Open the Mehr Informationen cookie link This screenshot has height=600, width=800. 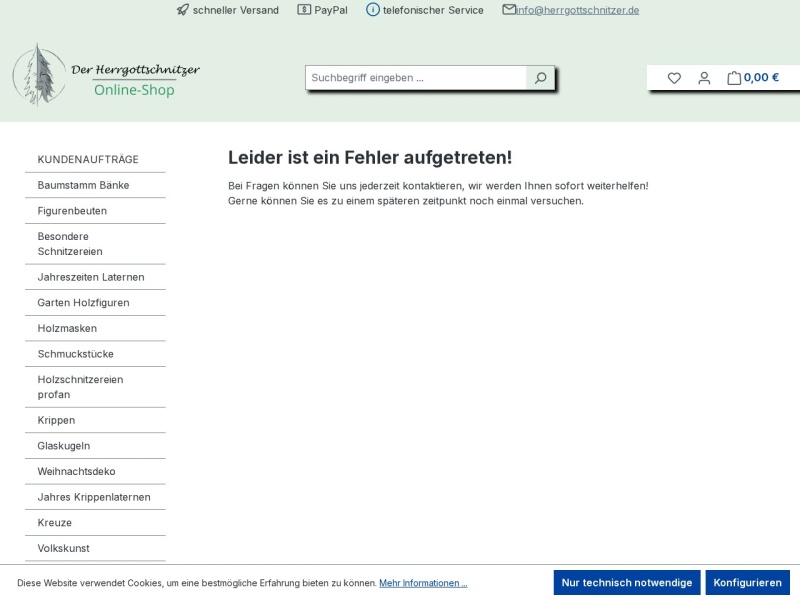coord(423,583)
